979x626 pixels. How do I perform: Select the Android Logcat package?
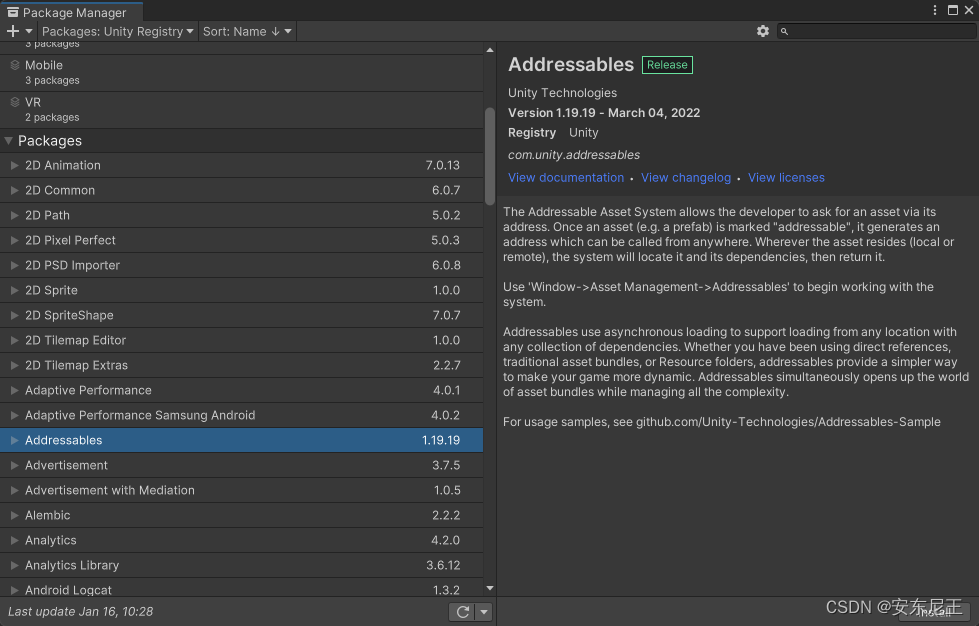point(242,588)
